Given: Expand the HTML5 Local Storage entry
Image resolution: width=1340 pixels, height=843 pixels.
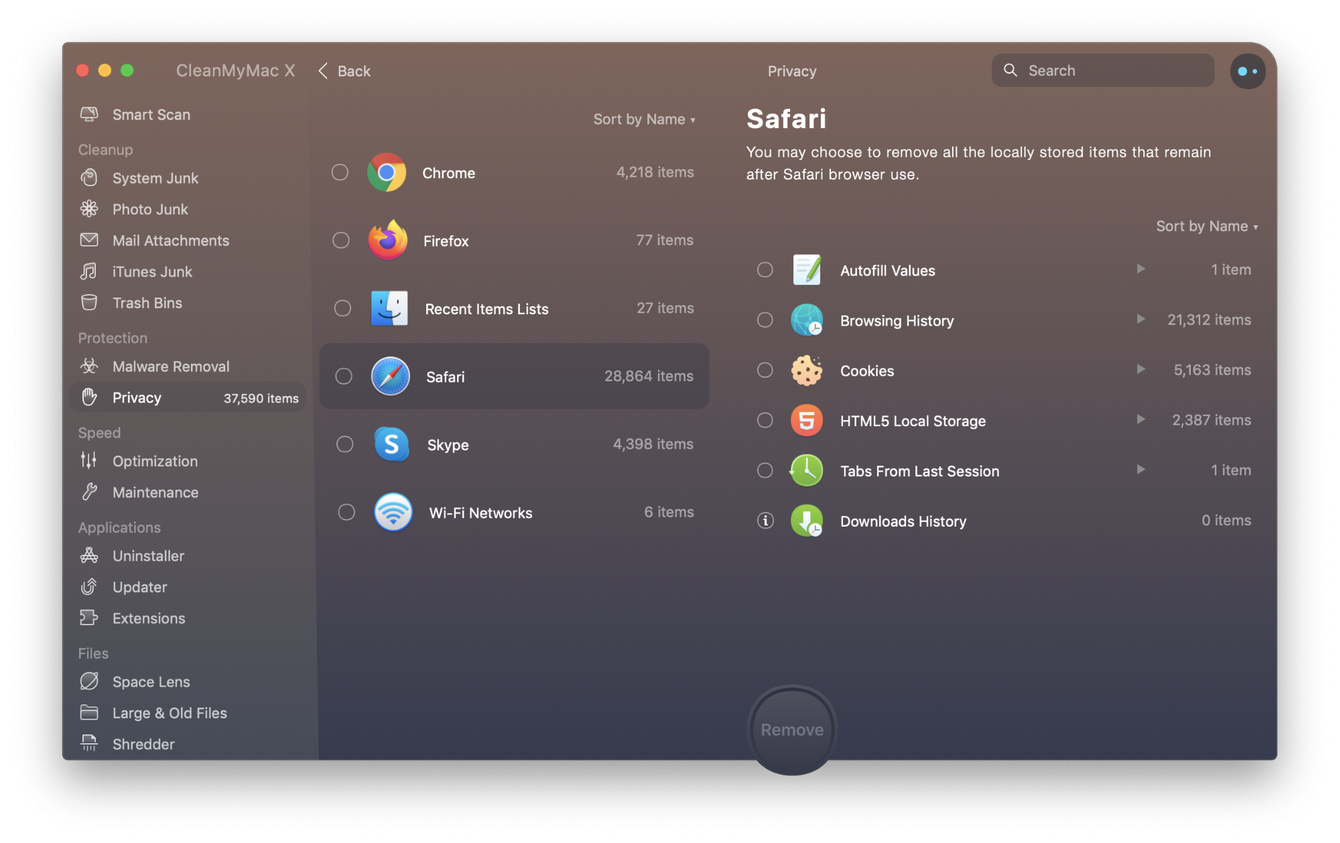Looking at the screenshot, I should [1141, 420].
